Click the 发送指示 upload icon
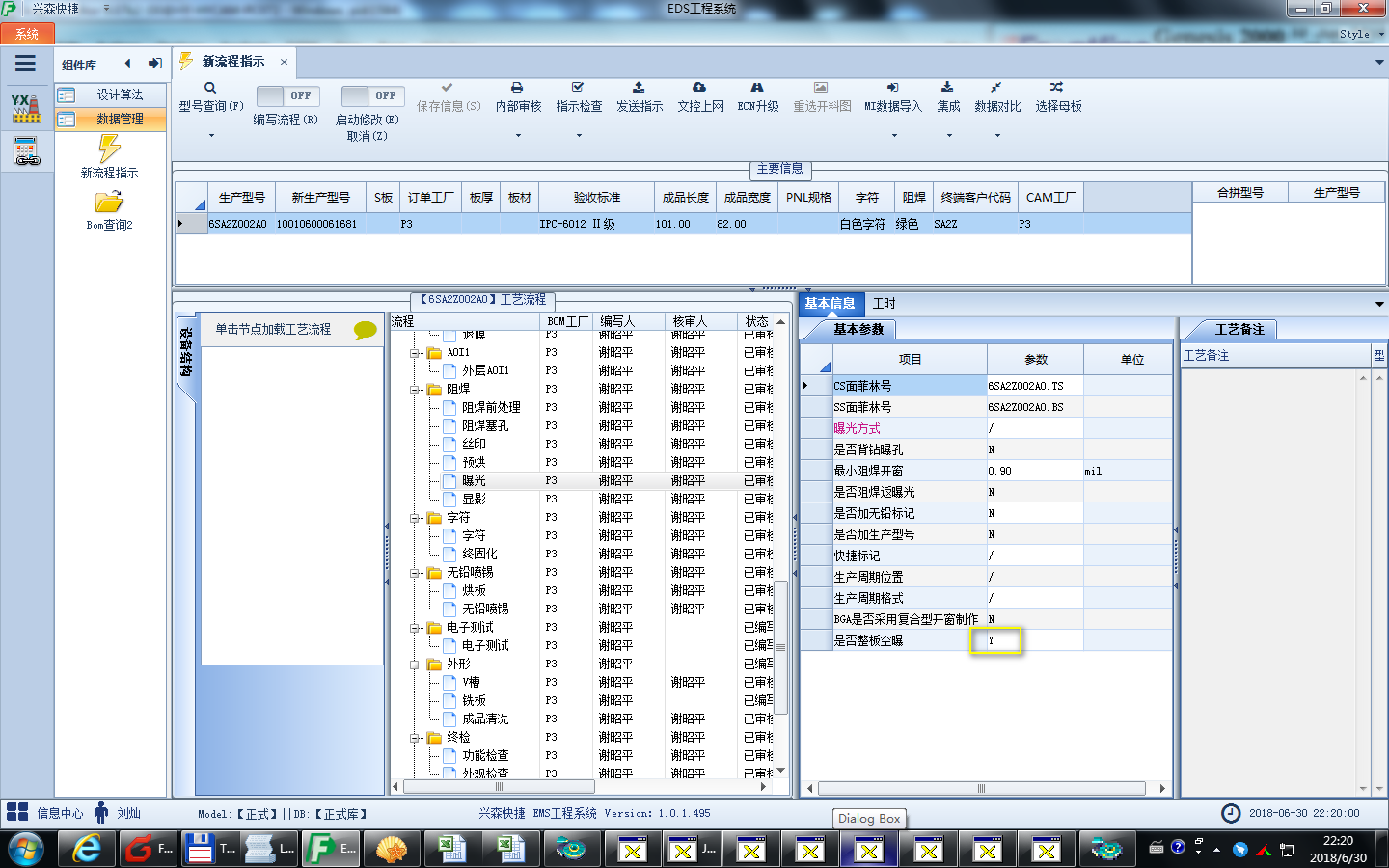1389x868 pixels. pyautogui.click(x=639, y=87)
